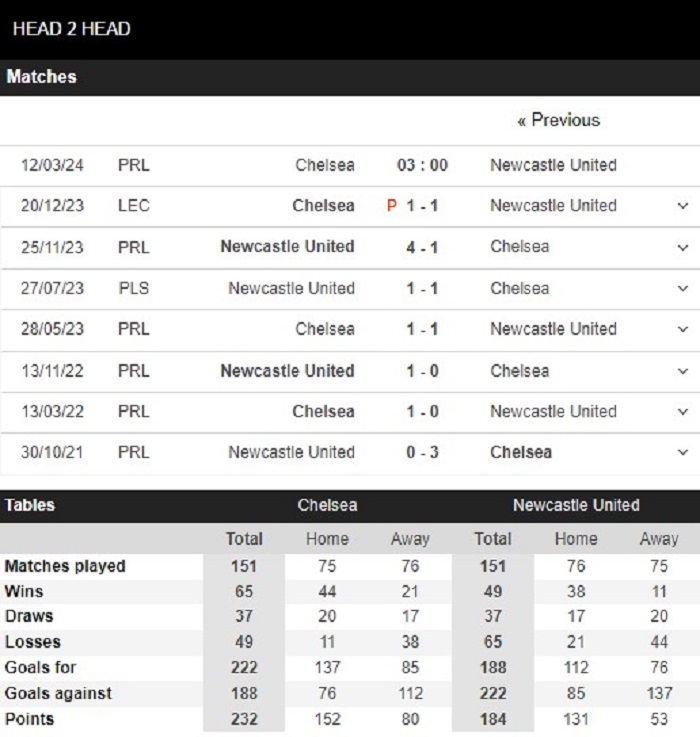This screenshot has width=700, height=737.
Task: Open the 0 - 3 score on 30/10/21
Action: click(x=422, y=452)
